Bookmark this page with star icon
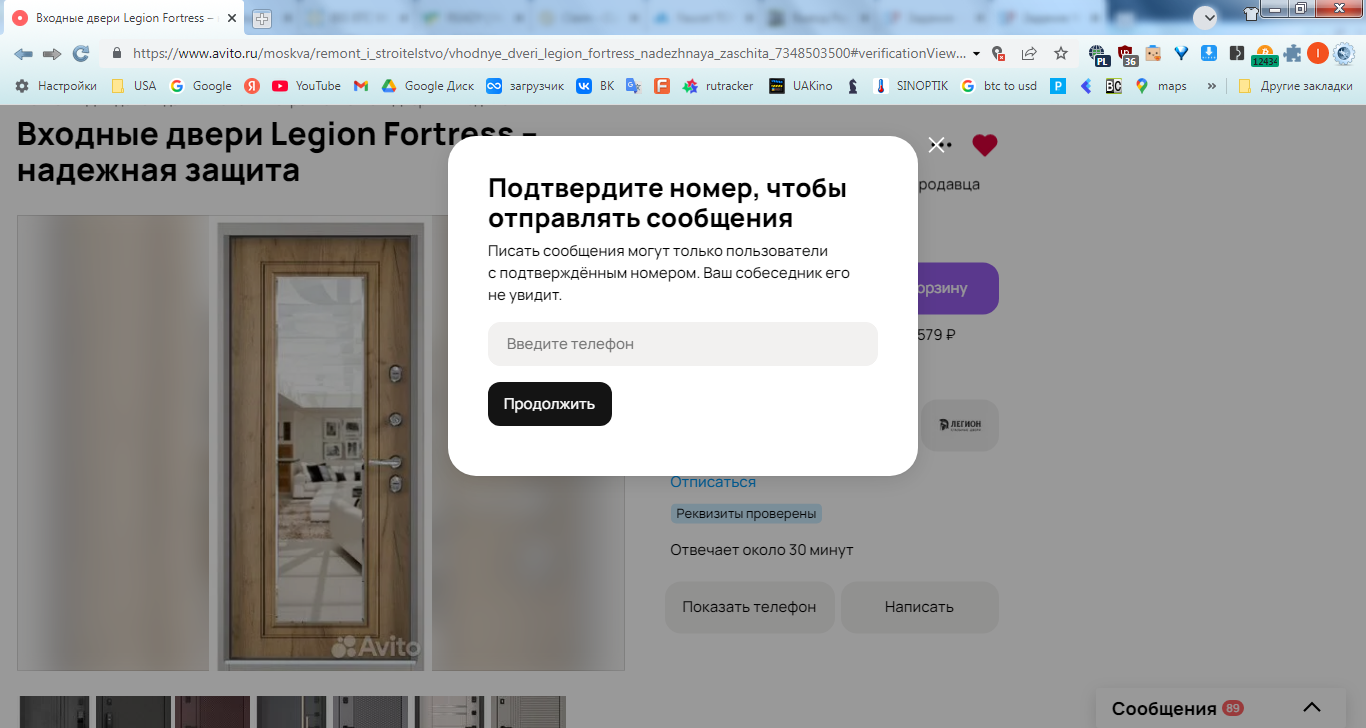Image resolution: width=1366 pixels, height=728 pixels. click(x=1061, y=54)
